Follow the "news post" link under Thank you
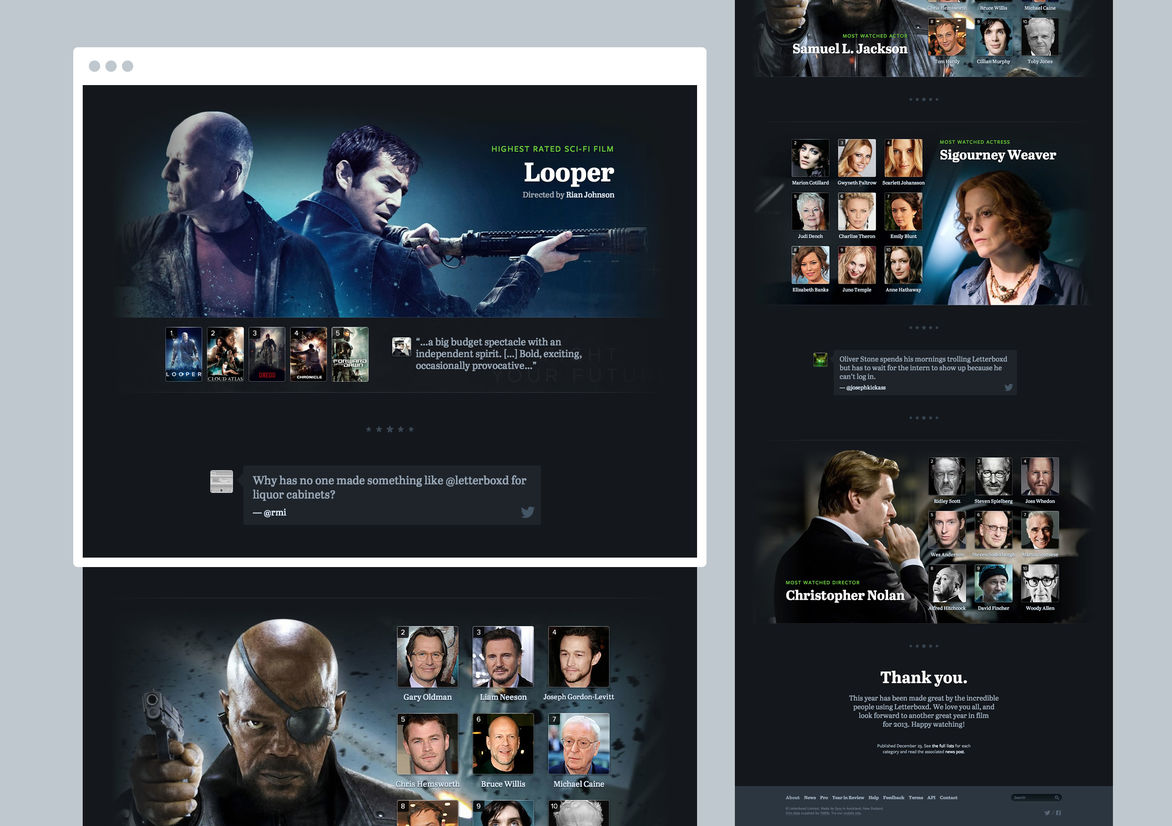The image size is (1172, 826). [x=954, y=752]
